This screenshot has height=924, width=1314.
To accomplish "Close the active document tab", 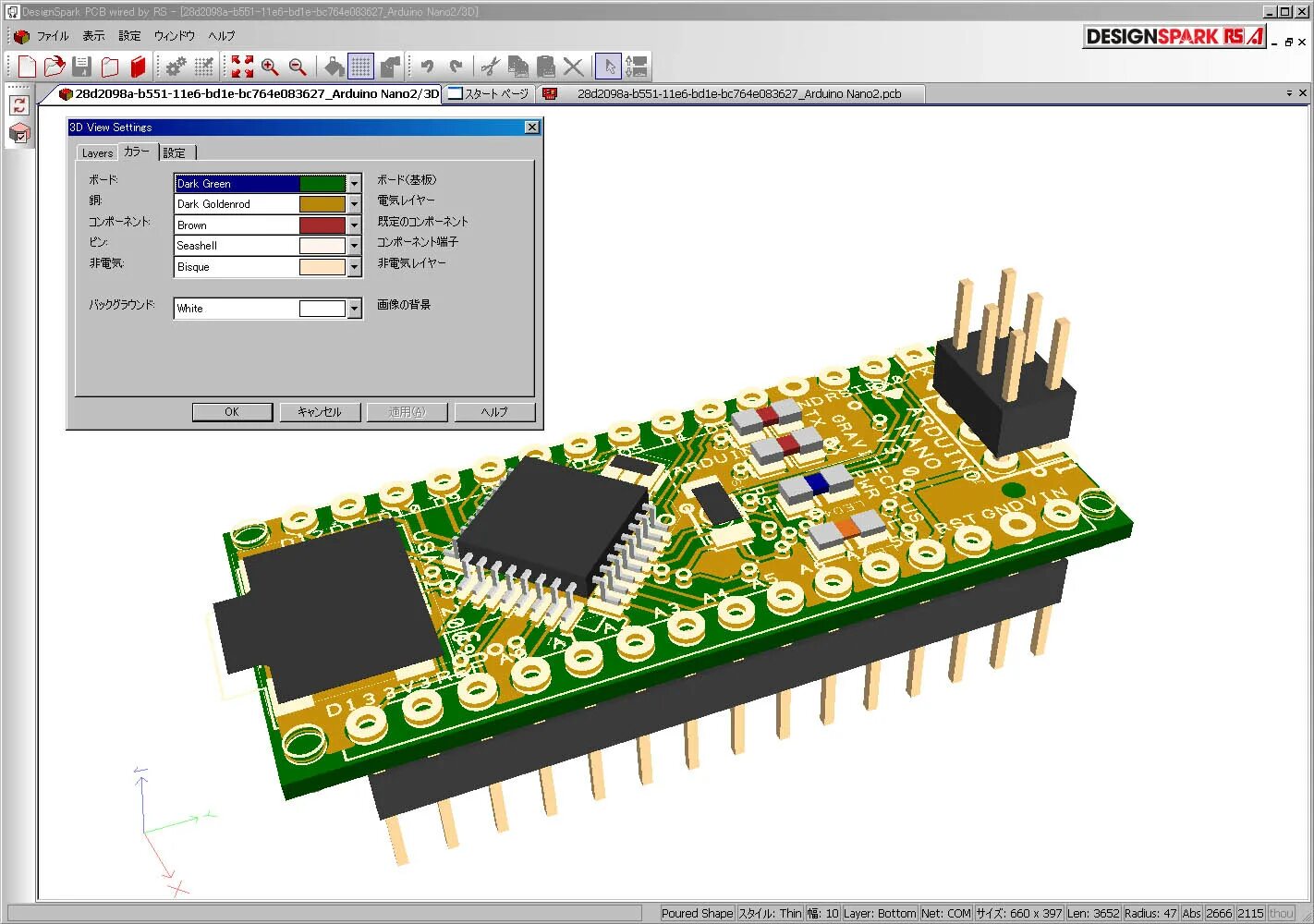I will [1303, 93].
